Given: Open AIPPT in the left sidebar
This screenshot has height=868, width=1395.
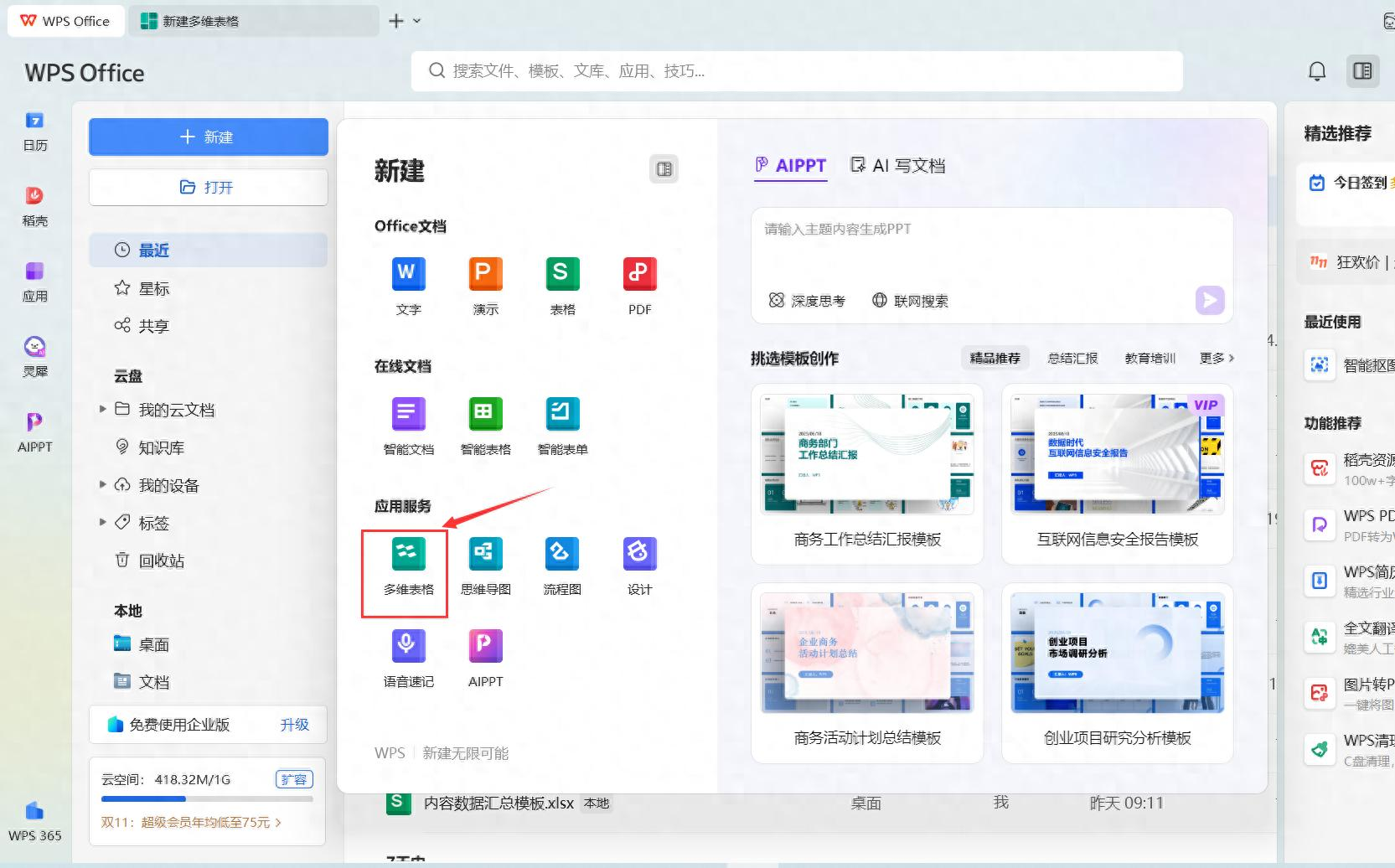Looking at the screenshot, I should click(34, 433).
